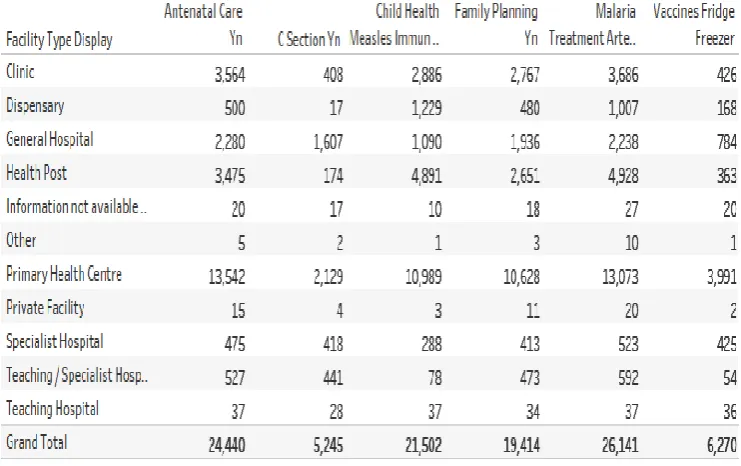Click the Vaccines Fridge Freezer header
Image resolution: width=741 pixels, height=466 pixels.
pyautogui.click(x=694, y=25)
